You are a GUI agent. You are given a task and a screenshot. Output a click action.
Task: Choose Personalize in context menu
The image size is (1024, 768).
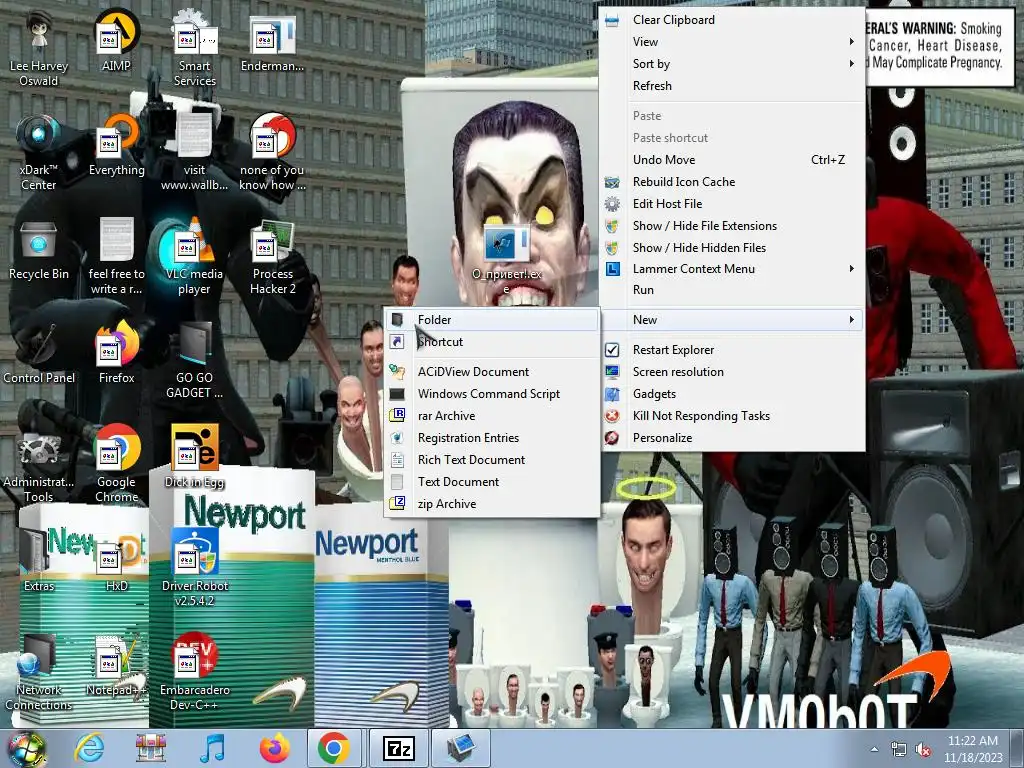(733, 438)
